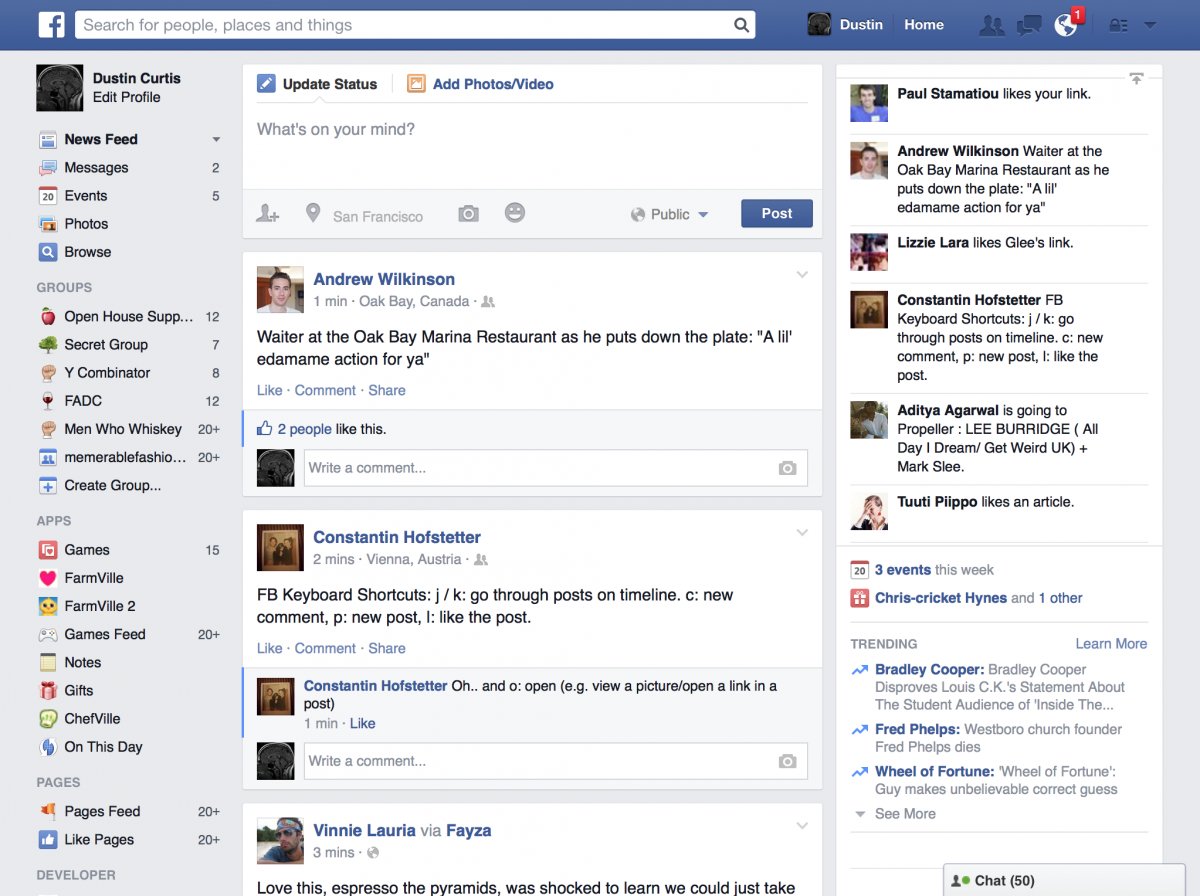Click the location pin icon in composer

point(313,214)
